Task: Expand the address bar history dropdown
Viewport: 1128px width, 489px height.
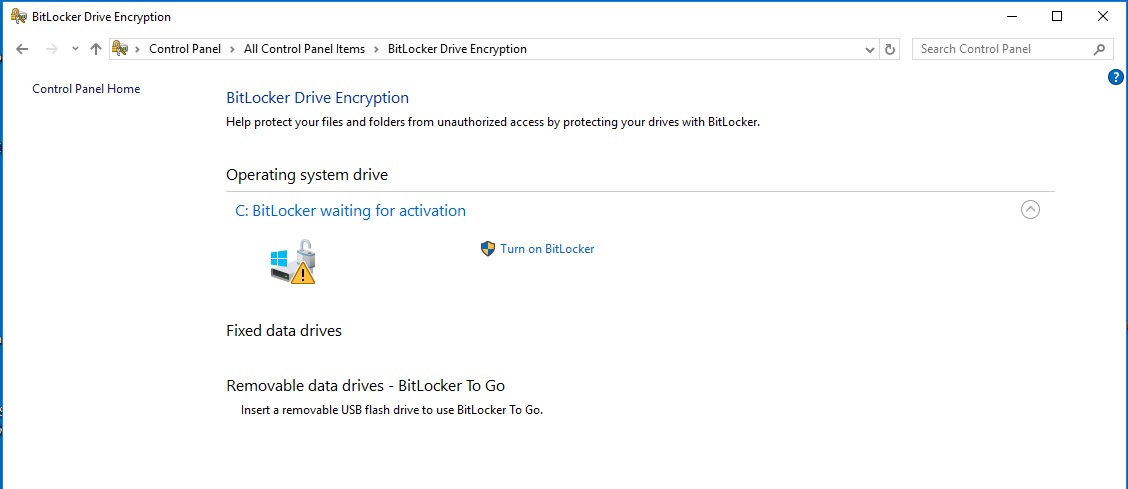Action: 869,49
